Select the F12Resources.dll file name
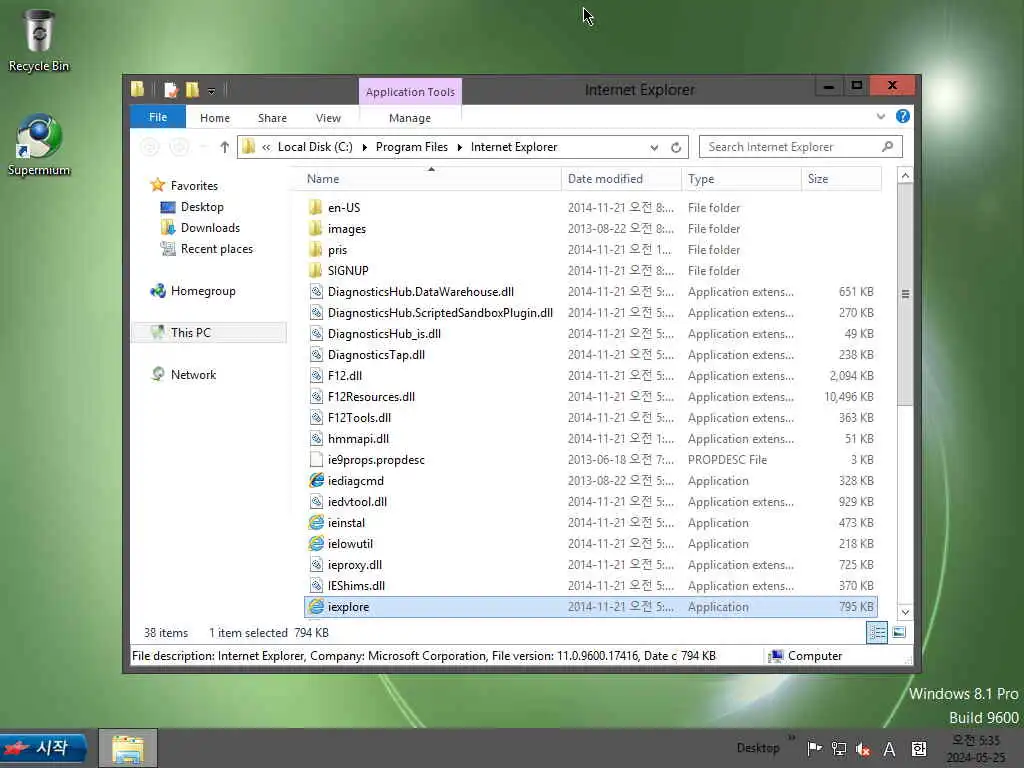The width and height of the screenshot is (1024, 768). [372, 397]
